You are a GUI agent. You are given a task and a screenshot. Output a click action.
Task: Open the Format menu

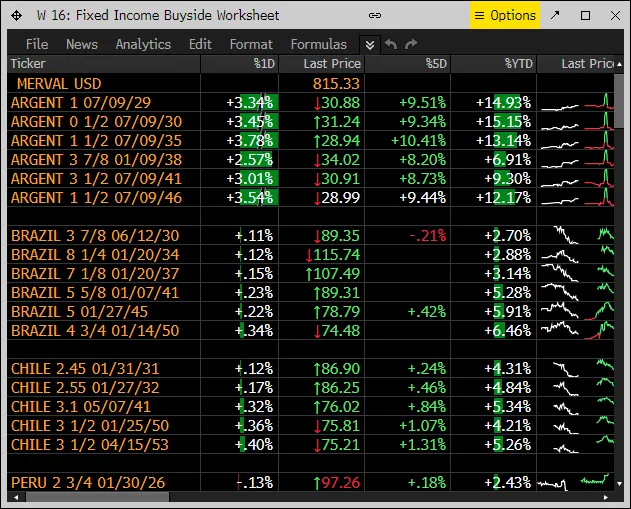[251, 44]
